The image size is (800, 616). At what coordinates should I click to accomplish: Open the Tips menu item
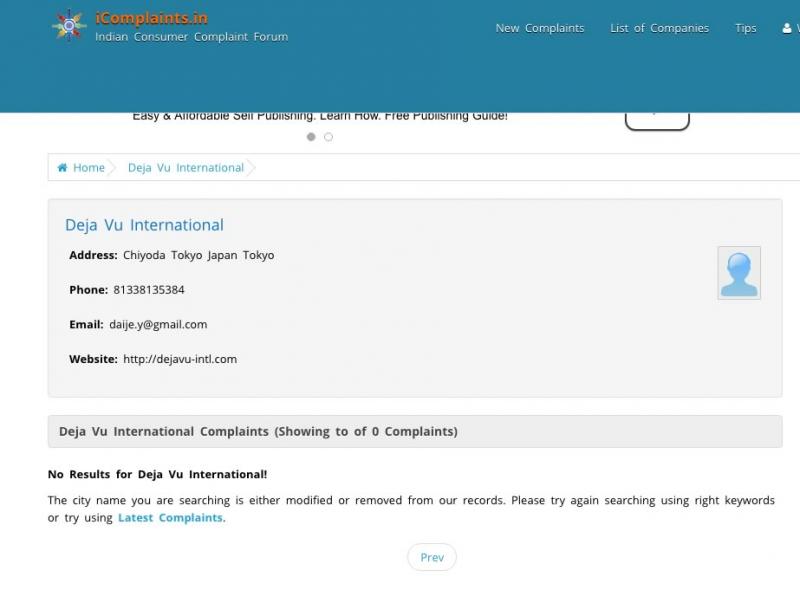point(745,28)
